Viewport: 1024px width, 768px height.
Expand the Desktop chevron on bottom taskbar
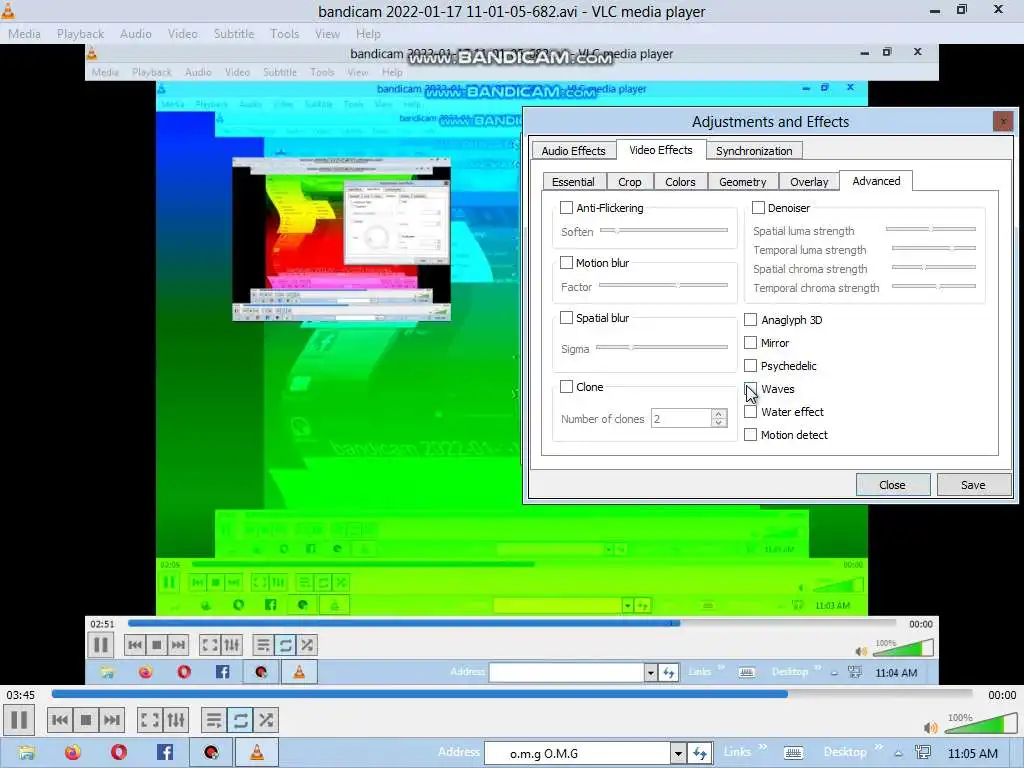878,748
